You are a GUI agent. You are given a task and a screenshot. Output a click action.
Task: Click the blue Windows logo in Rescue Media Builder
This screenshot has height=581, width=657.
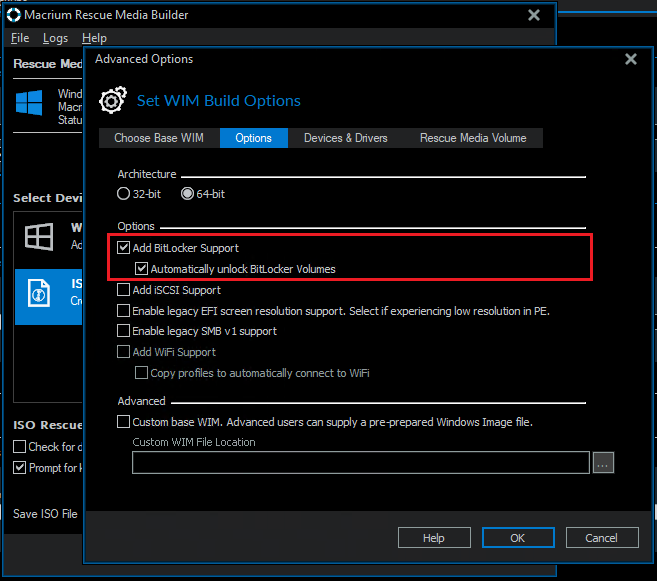click(29, 102)
